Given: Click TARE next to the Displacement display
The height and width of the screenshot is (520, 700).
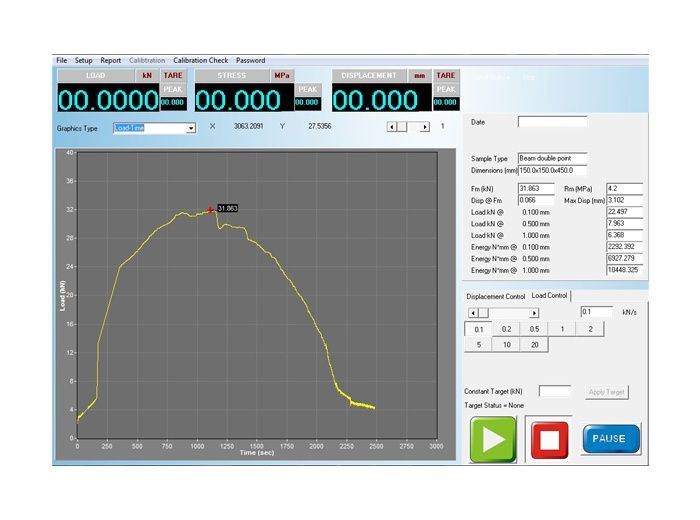Looking at the screenshot, I should point(446,75).
